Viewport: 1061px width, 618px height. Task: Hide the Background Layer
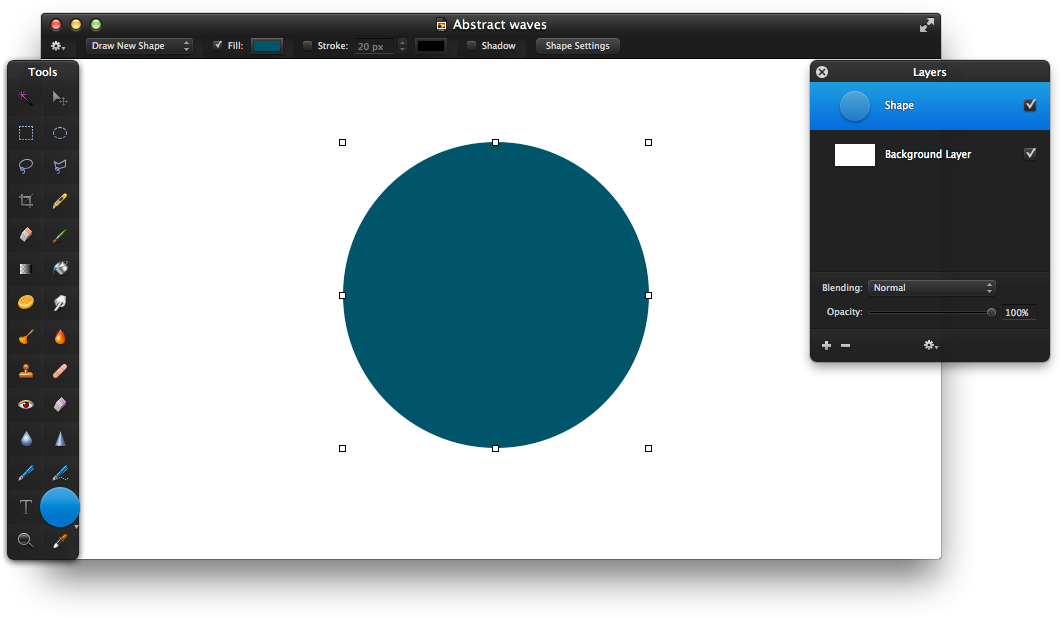(x=1031, y=153)
